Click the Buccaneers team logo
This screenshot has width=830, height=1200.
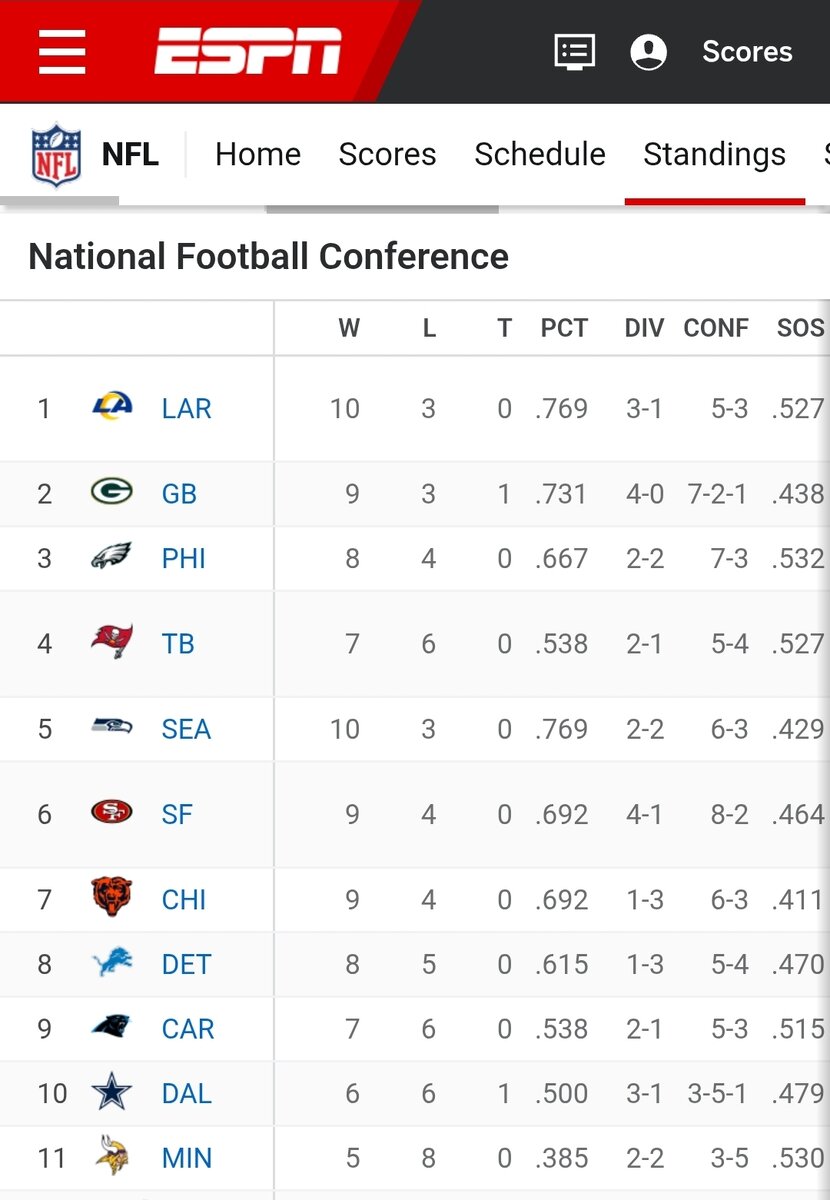[x=111, y=642]
